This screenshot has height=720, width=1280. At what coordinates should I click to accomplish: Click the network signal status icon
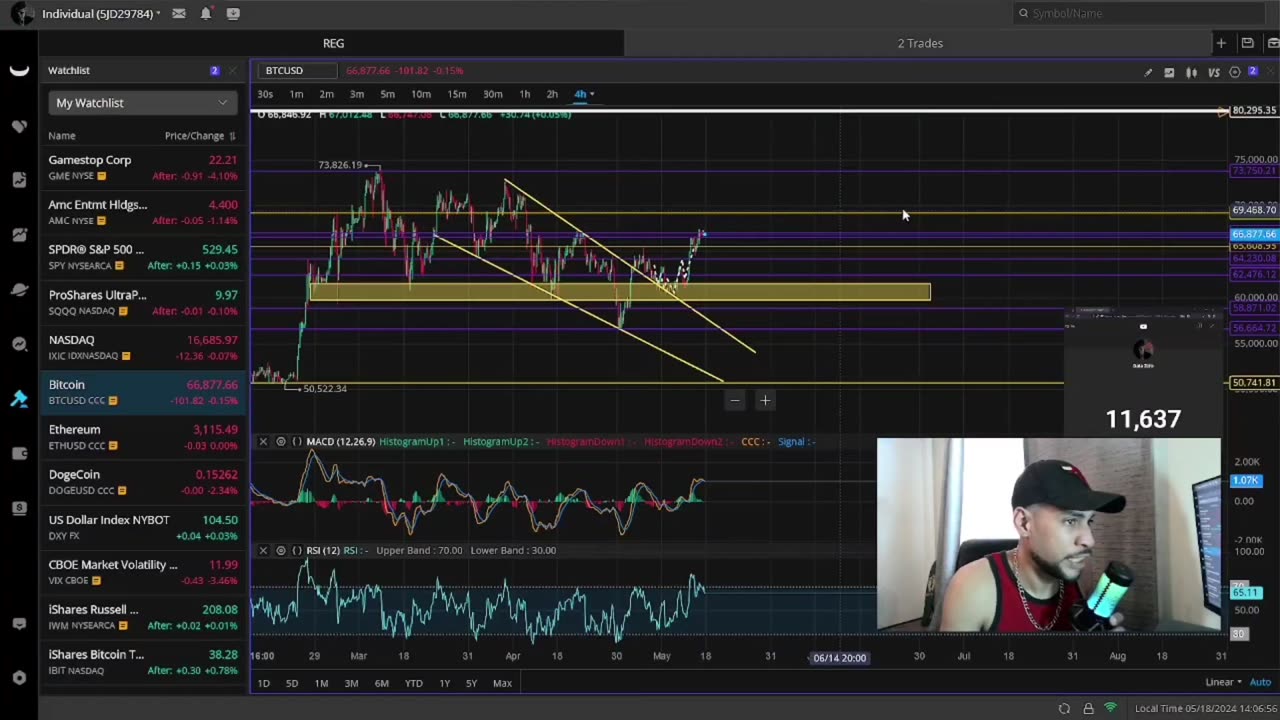(1110, 708)
